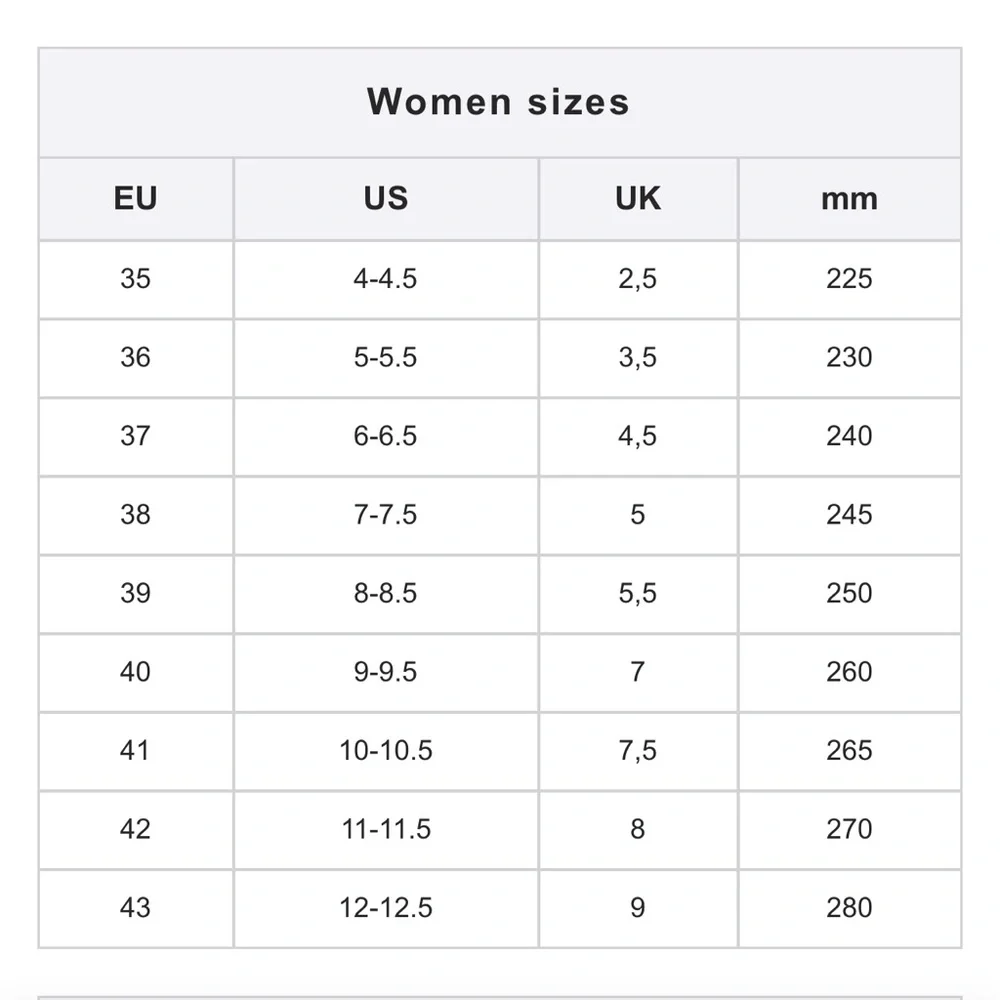Image resolution: width=1000 pixels, height=1000 pixels.
Task: Select US size 4-4.5 cell
Action: tap(385, 278)
